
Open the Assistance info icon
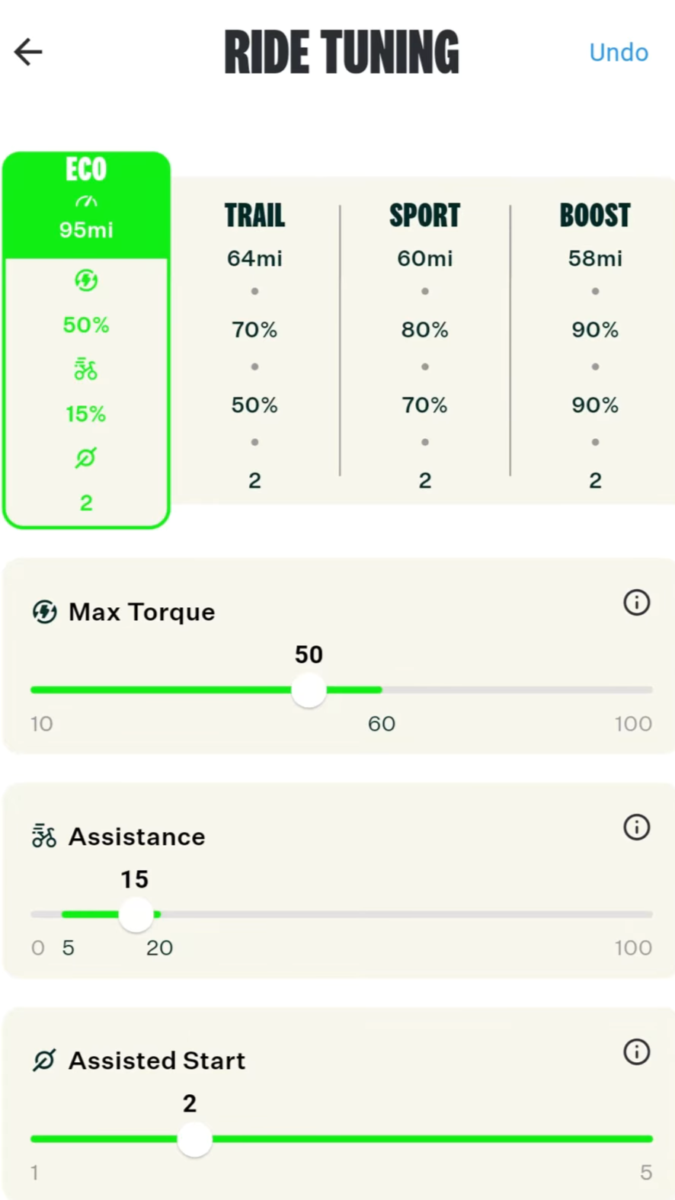tap(637, 828)
